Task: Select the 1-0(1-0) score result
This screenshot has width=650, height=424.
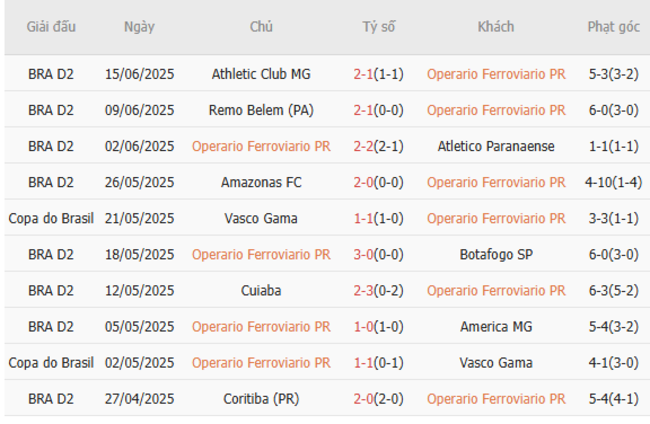Action: pyautogui.click(x=378, y=326)
